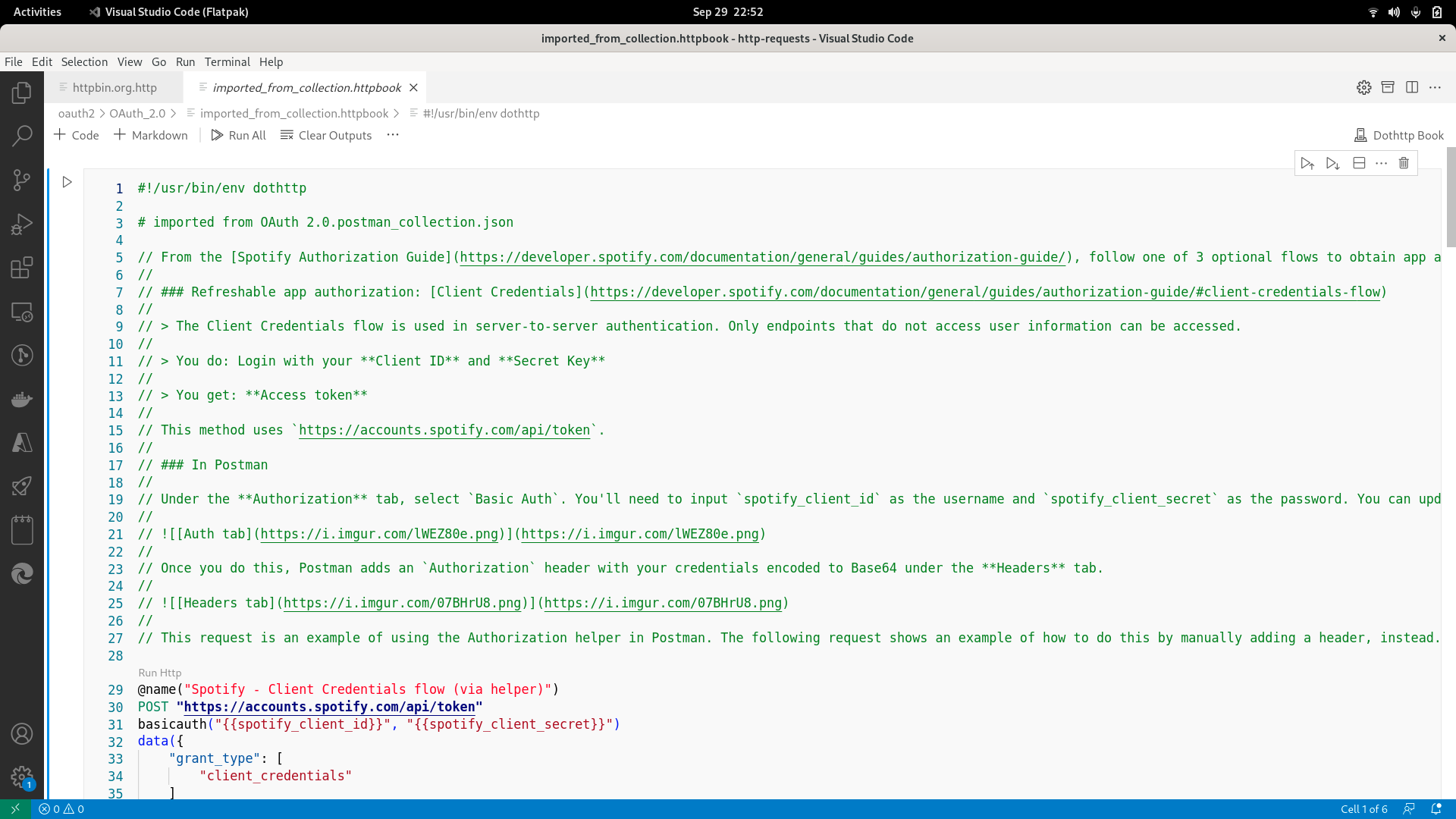Expand OAuth_2.0 breadcrumb
1456x819 pixels.
[137, 113]
